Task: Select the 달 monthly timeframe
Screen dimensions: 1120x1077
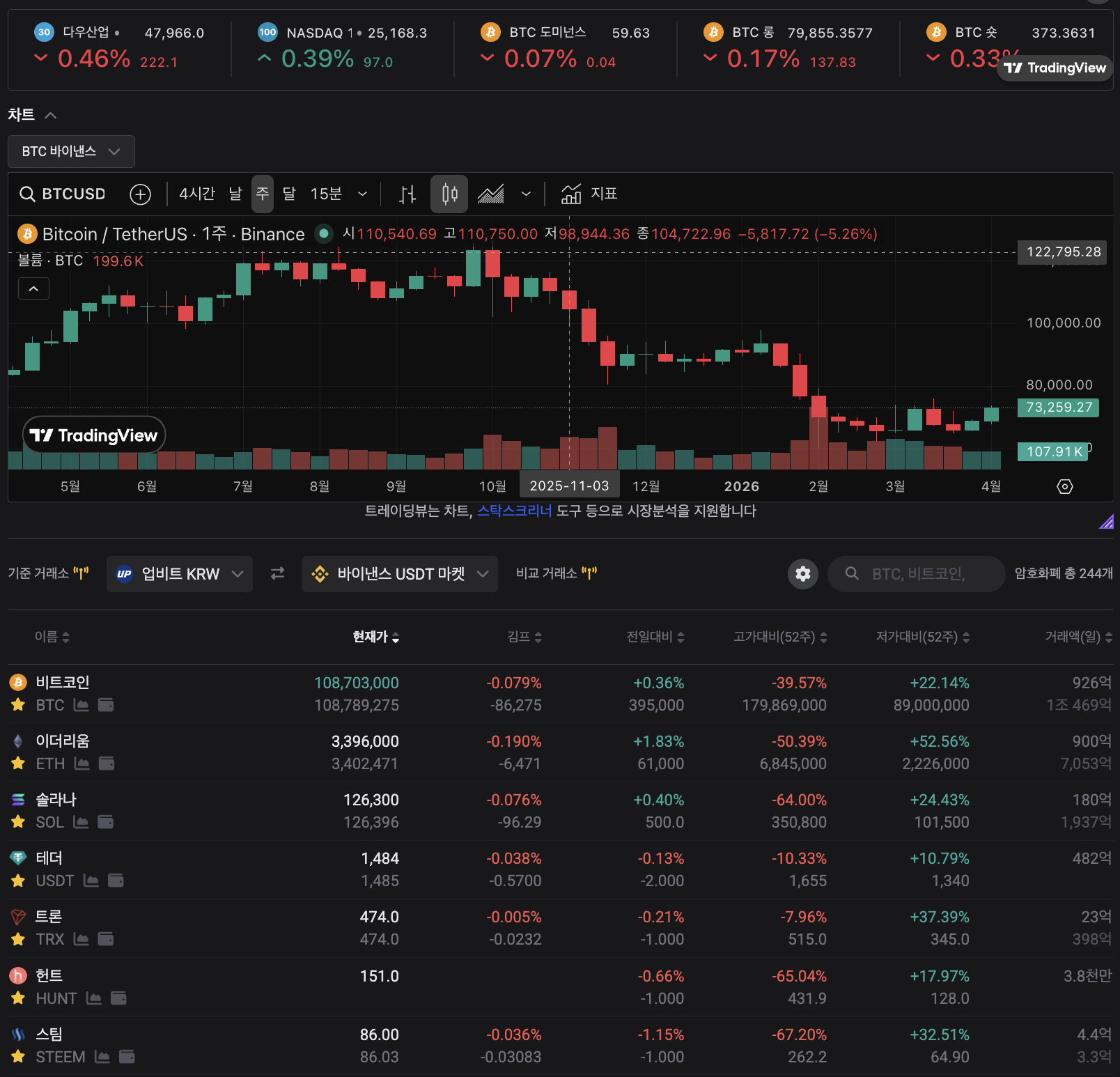Action: (x=289, y=194)
